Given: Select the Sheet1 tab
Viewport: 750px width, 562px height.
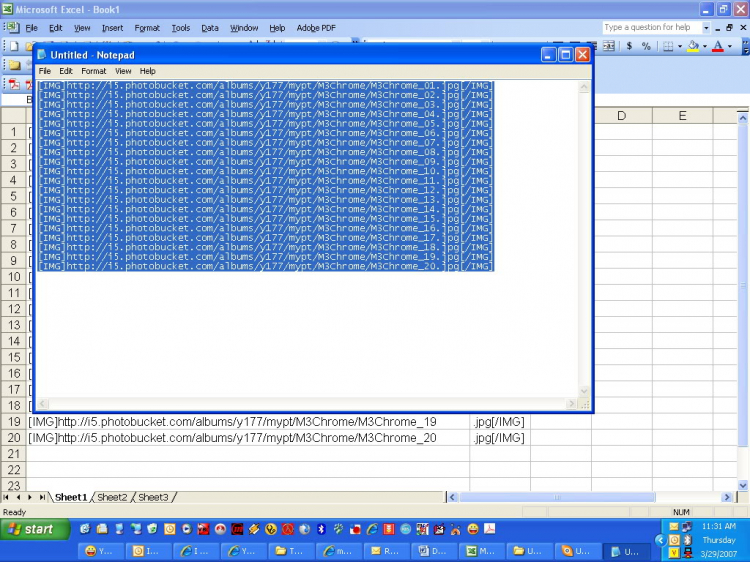Looking at the screenshot, I should coord(71,497).
